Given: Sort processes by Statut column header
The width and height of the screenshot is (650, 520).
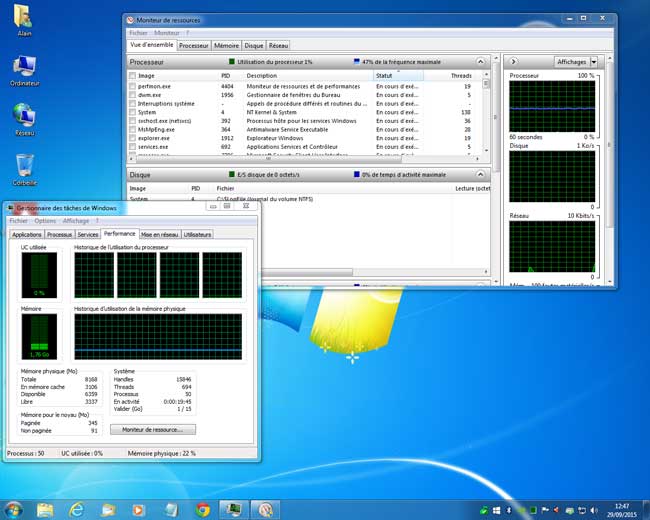Looking at the screenshot, I should pos(398,75).
